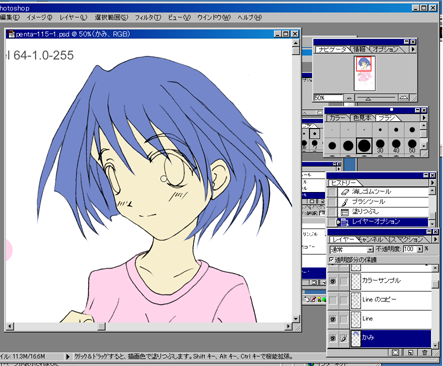
Task: Click zoom-in mountains icon in Navigator
Action: (404, 98)
